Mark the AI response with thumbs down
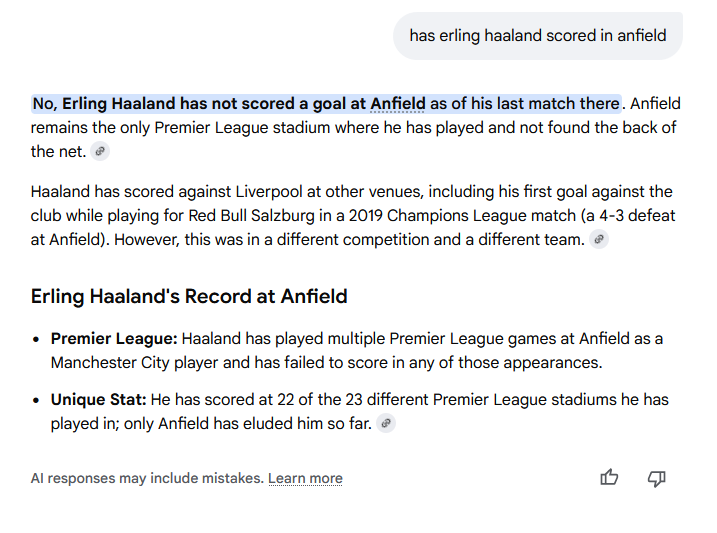The height and width of the screenshot is (533, 717). (x=657, y=478)
